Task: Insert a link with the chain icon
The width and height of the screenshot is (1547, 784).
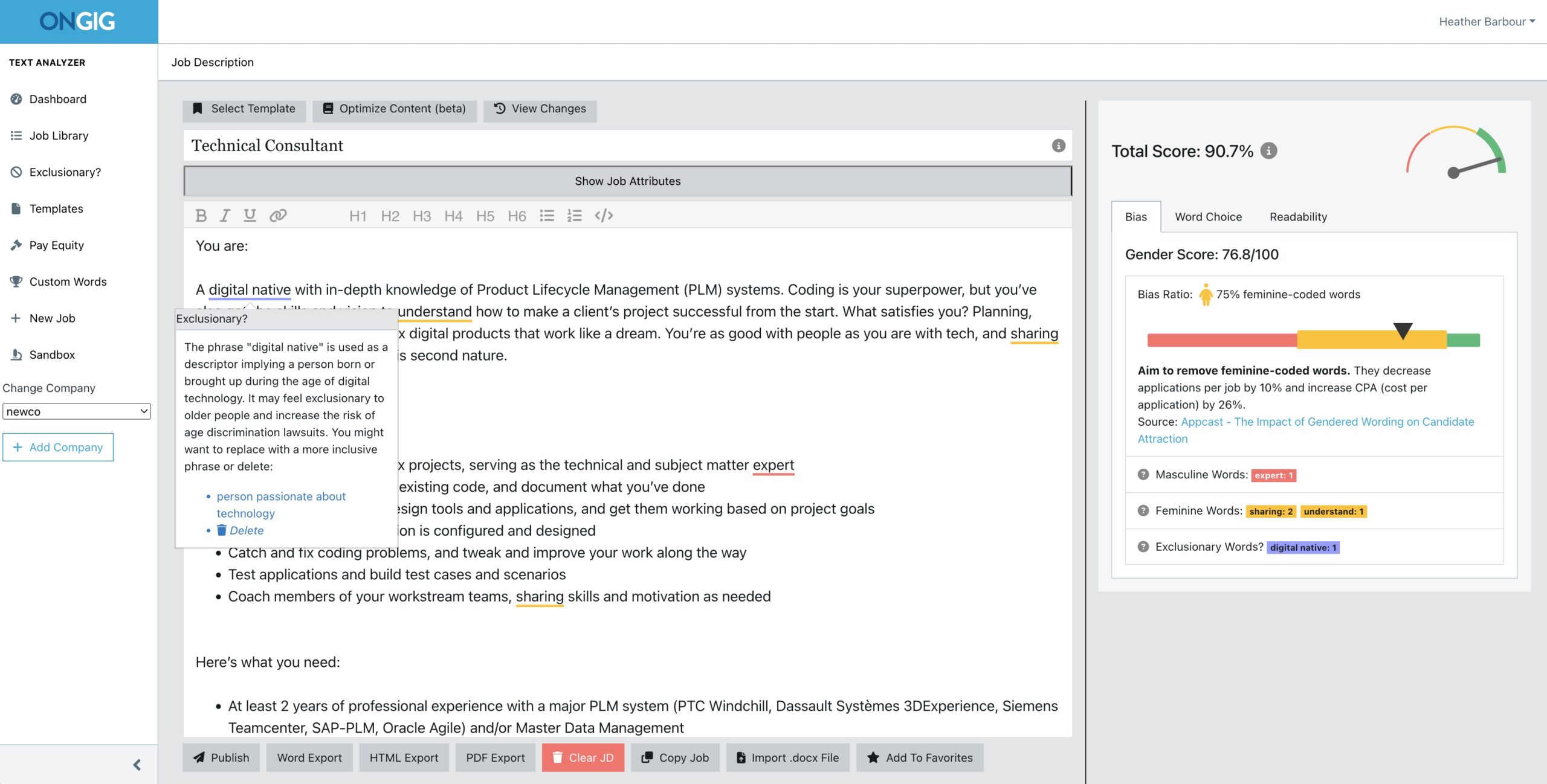Action: pos(278,216)
